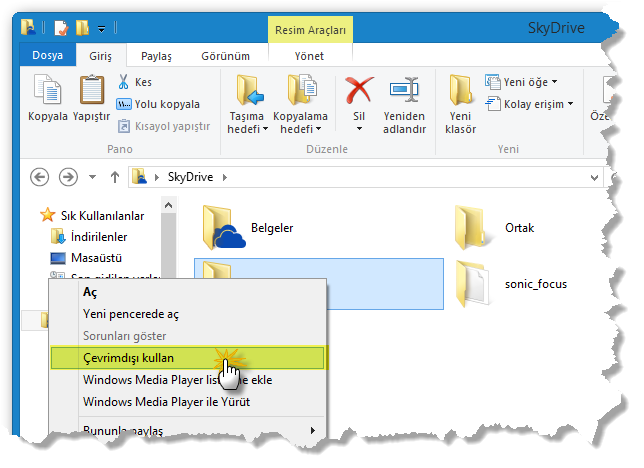Expand chevron after SkyDrive in address bar
The image size is (644, 468).
[225, 177]
